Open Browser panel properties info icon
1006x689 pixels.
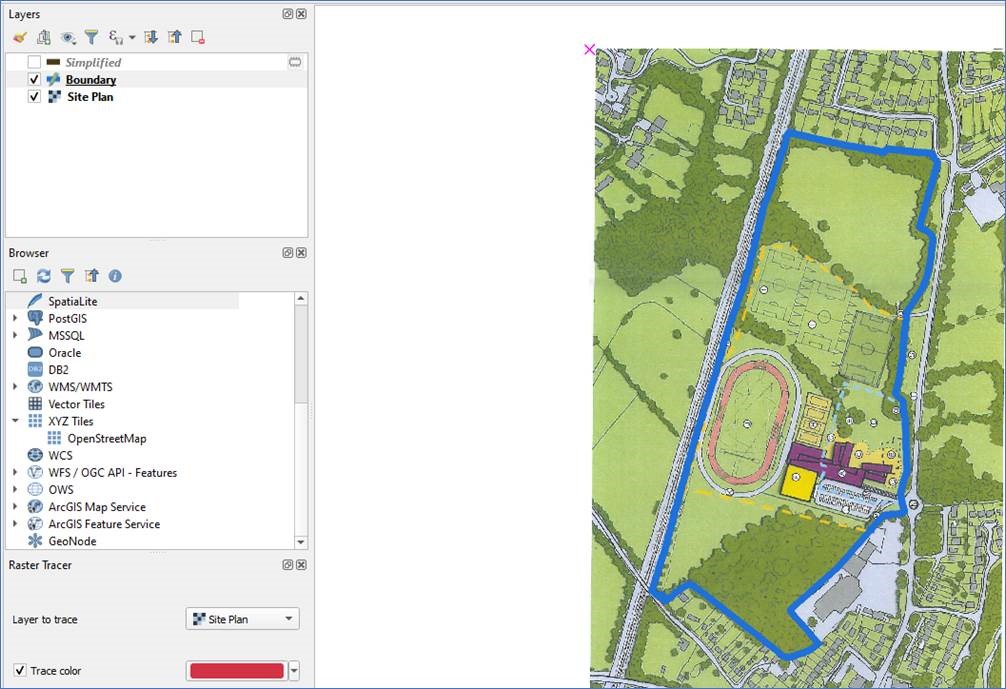[113, 276]
